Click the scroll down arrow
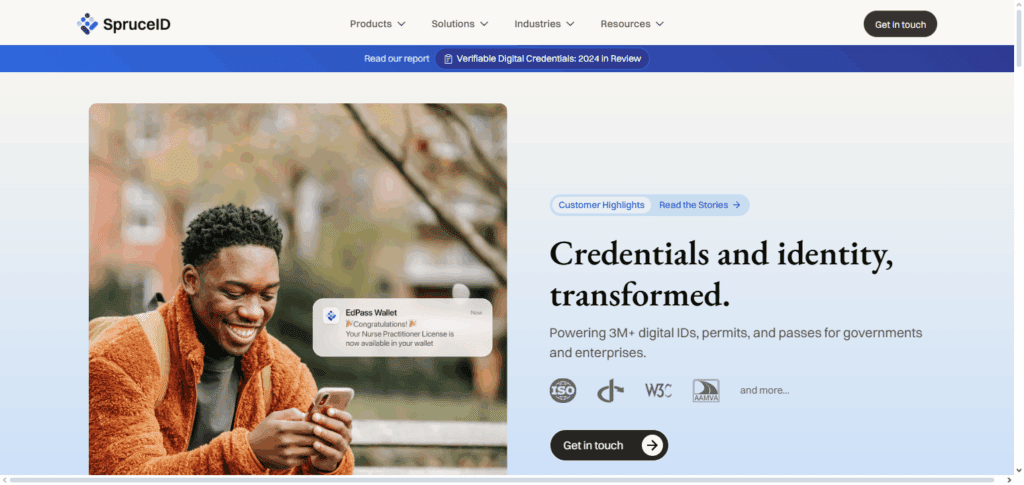The image size is (1024, 485). (x=1019, y=471)
